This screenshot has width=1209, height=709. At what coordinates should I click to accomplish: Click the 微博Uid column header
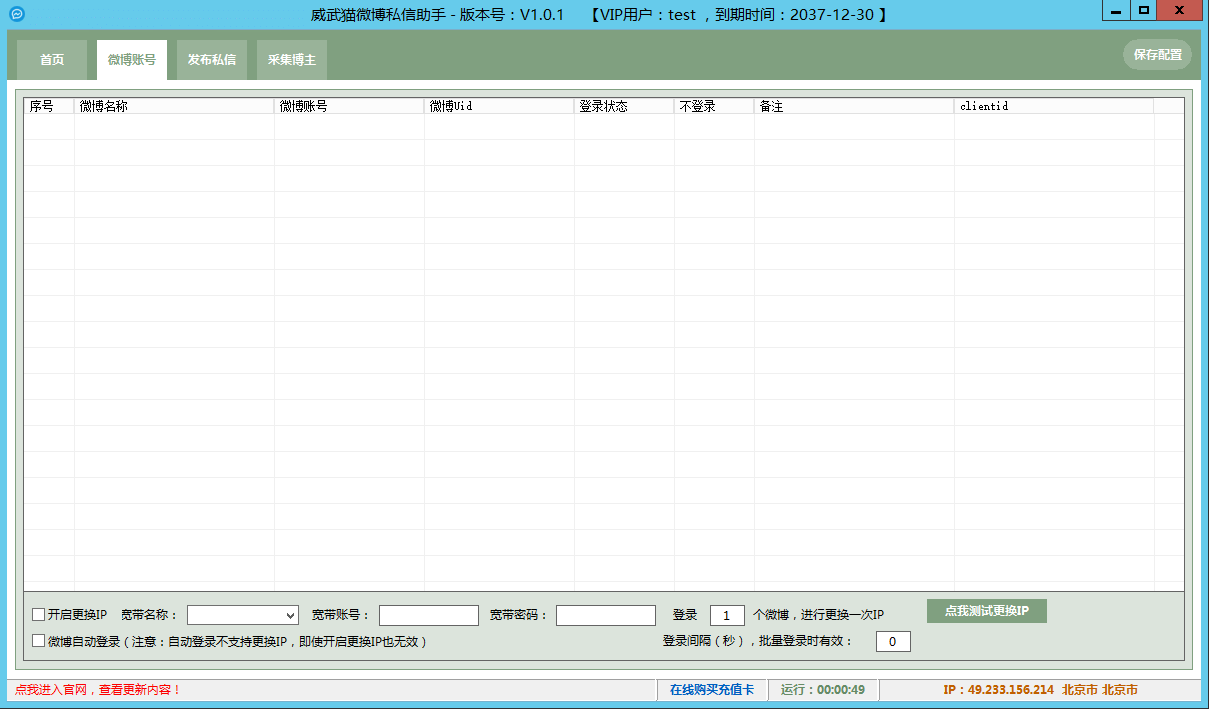[x=499, y=106]
